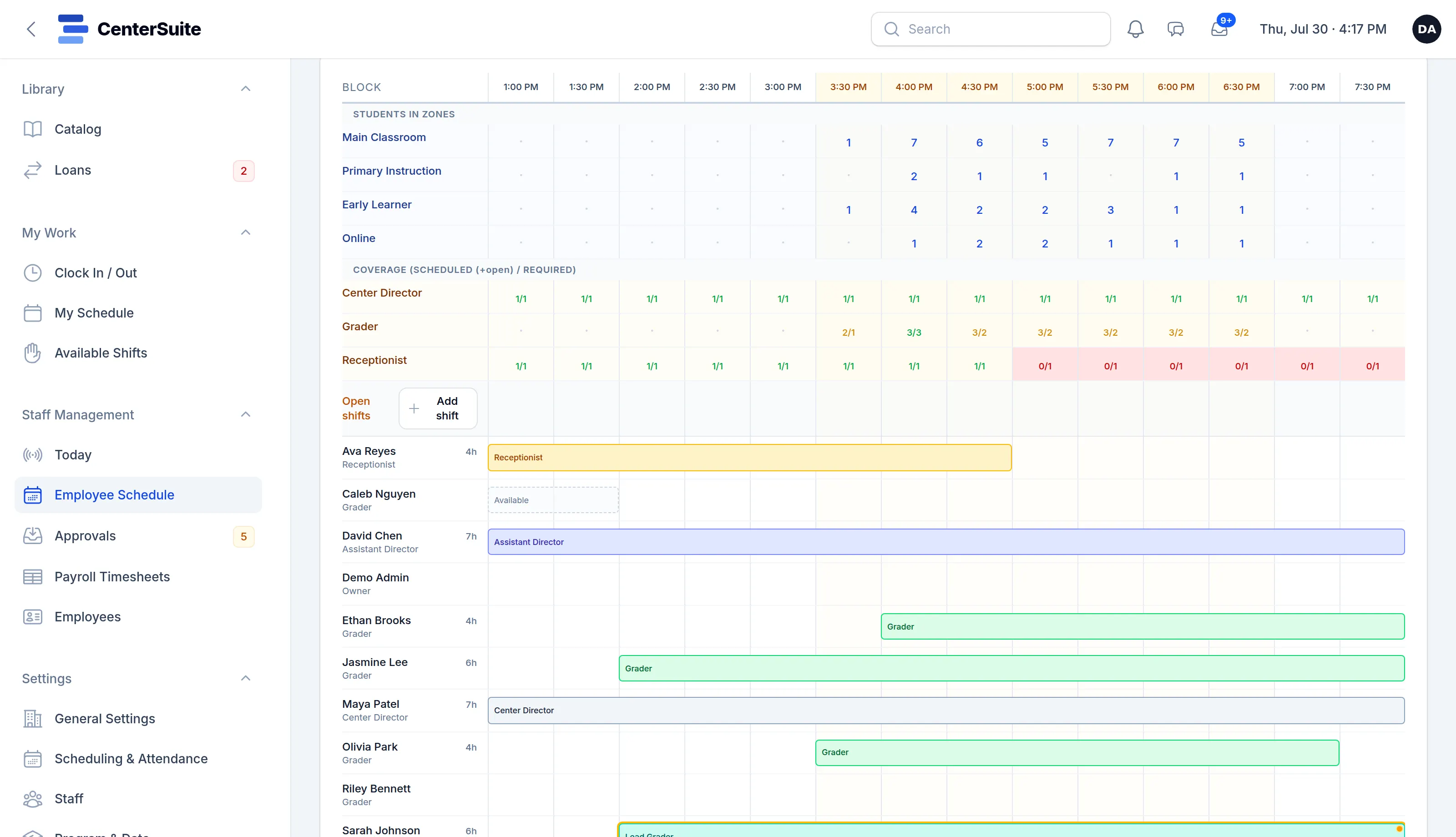Open the Main Classroom zone link
The height and width of the screenshot is (837, 1456).
pyautogui.click(x=384, y=137)
